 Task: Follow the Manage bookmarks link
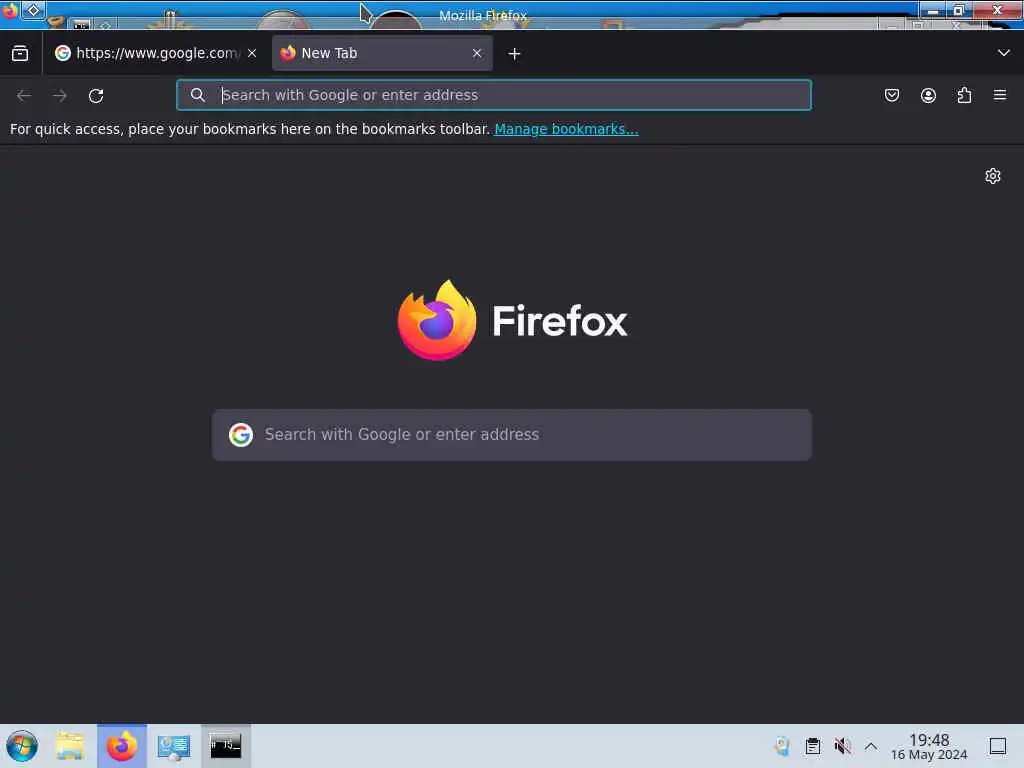click(566, 129)
